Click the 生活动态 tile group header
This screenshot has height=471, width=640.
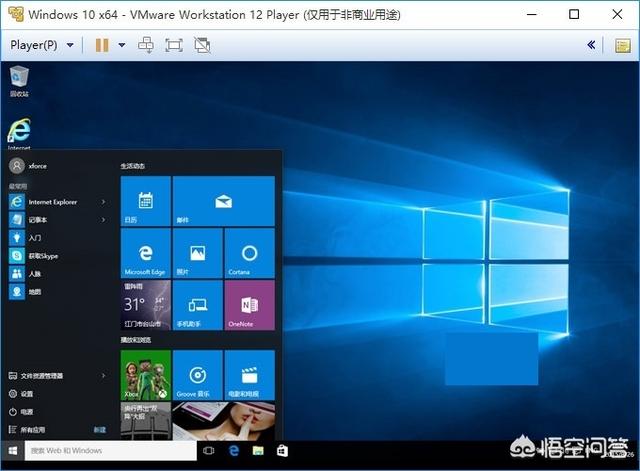[x=133, y=166]
